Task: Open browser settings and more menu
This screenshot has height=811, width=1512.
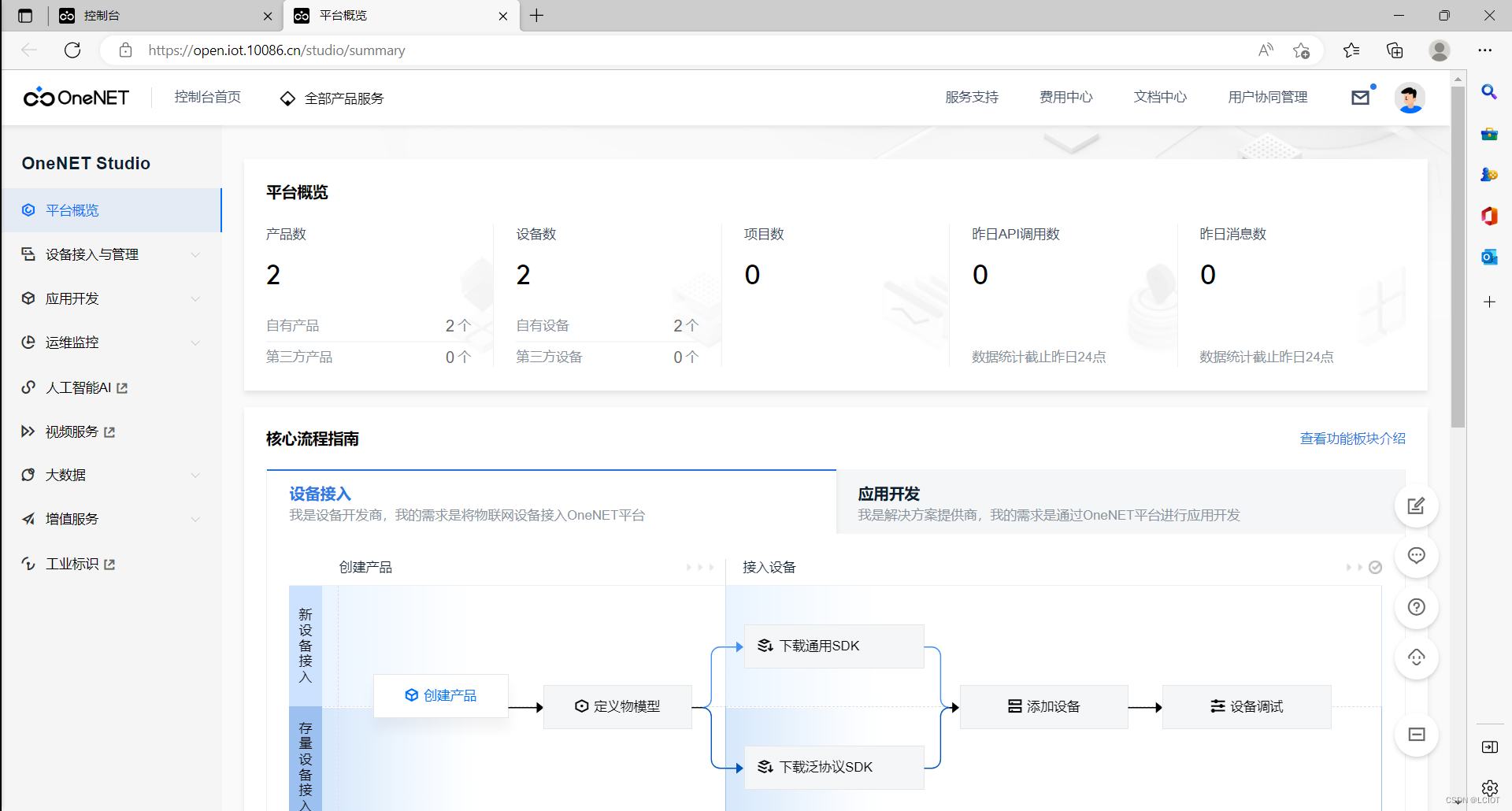Action: point(1485,50)
